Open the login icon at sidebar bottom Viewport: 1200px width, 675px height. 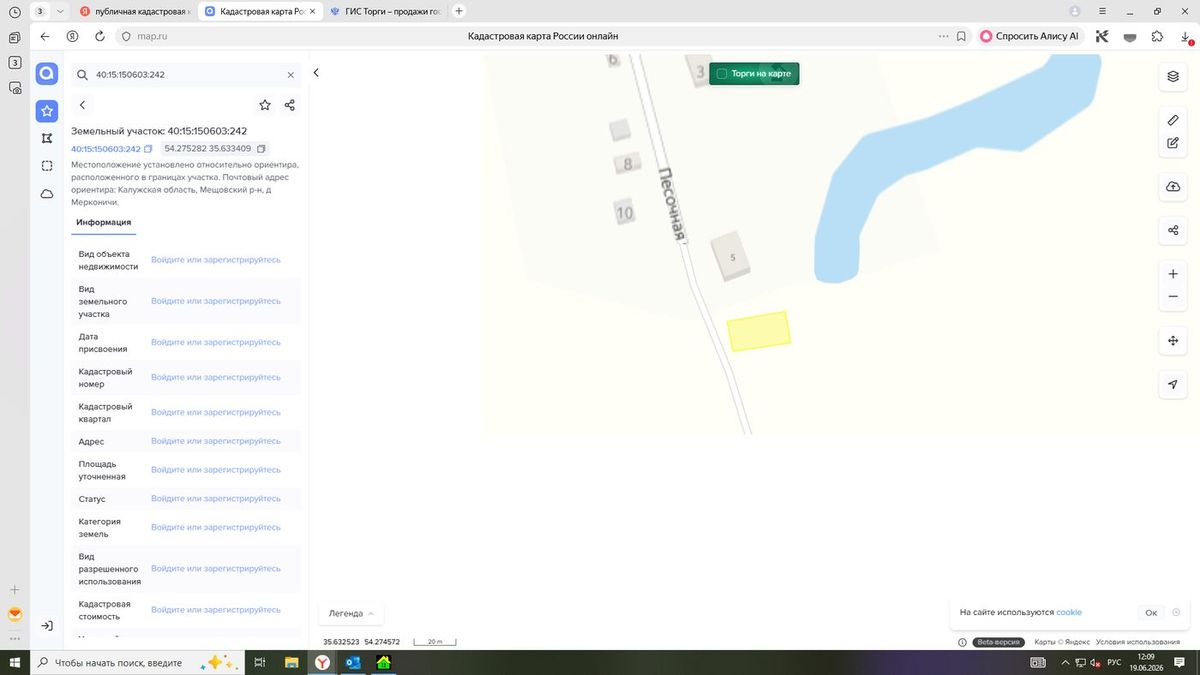[47, 626]
